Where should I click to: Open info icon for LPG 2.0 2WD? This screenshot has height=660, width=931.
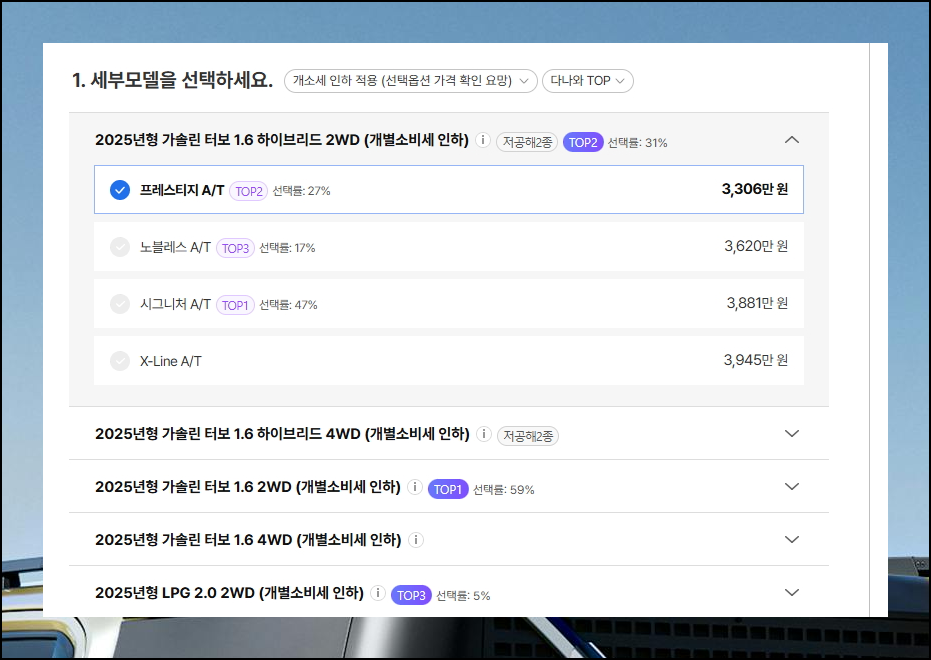pyautogui.click(x=378, y=593)
